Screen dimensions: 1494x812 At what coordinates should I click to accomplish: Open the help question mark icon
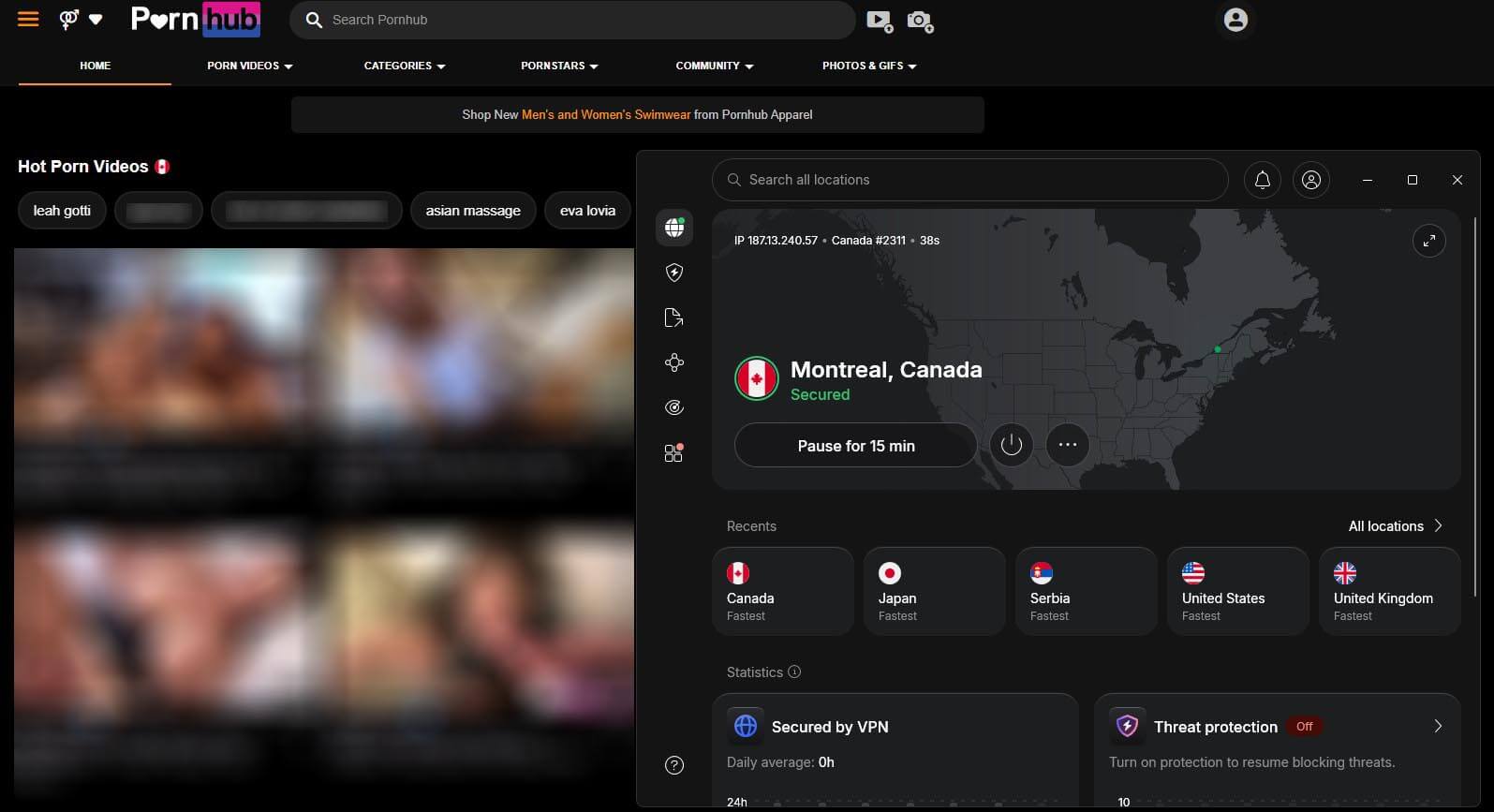pyautogui.click(x=674, y=765)
